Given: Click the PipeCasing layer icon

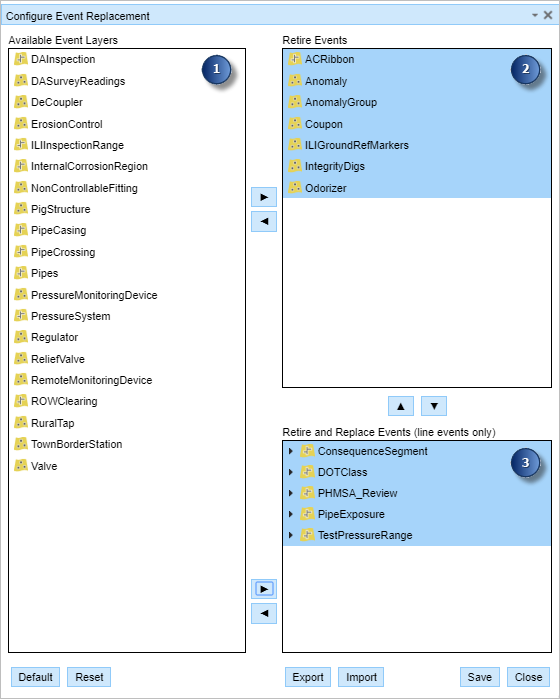Looking at the screenshot, I should click(21, 230).
